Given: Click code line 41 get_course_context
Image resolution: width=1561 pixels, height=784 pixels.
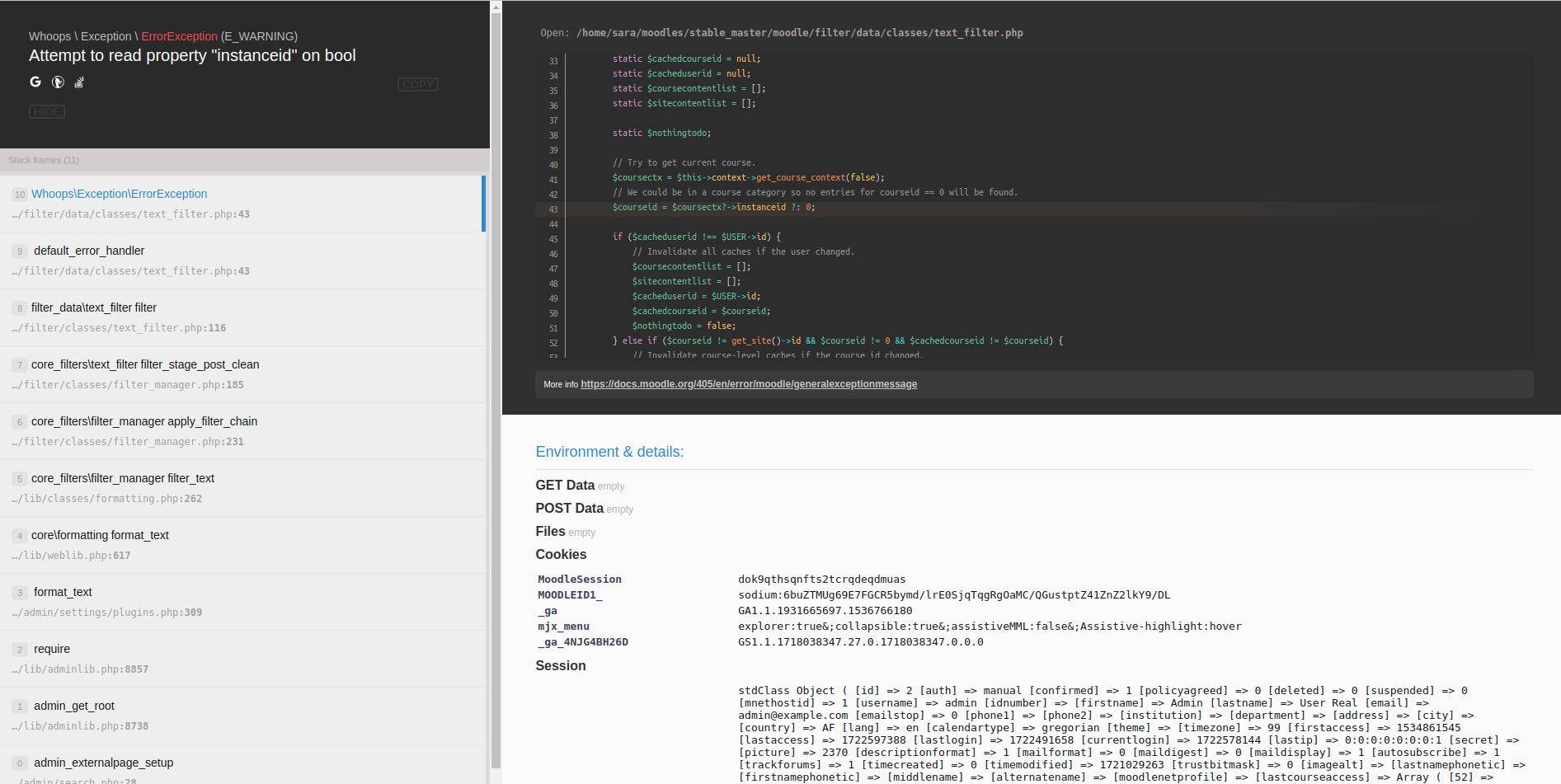Looking at the screenshot, I should tap(748, 178).
